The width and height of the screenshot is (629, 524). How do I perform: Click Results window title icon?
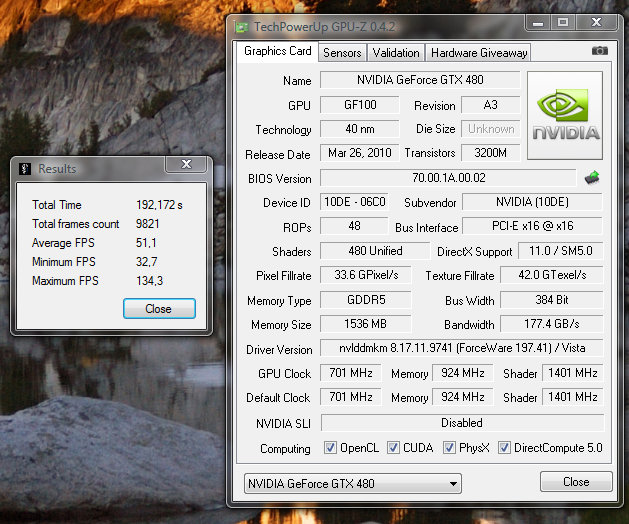[x=25, y=169]
